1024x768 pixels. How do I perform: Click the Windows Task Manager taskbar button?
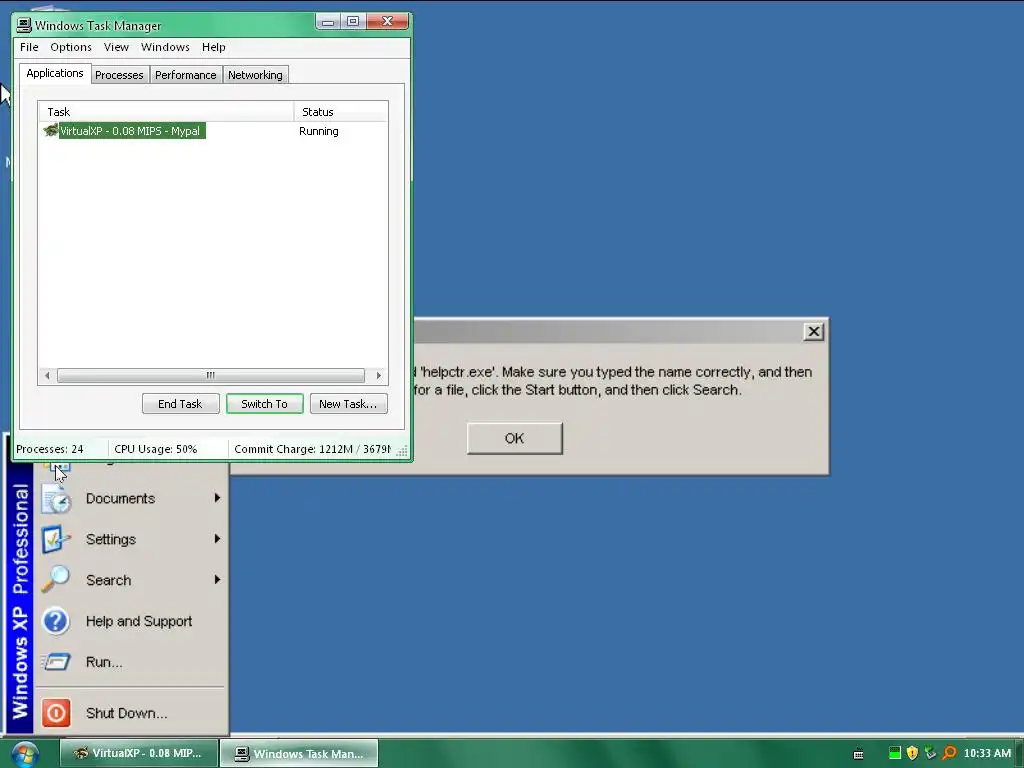point(299,753)
